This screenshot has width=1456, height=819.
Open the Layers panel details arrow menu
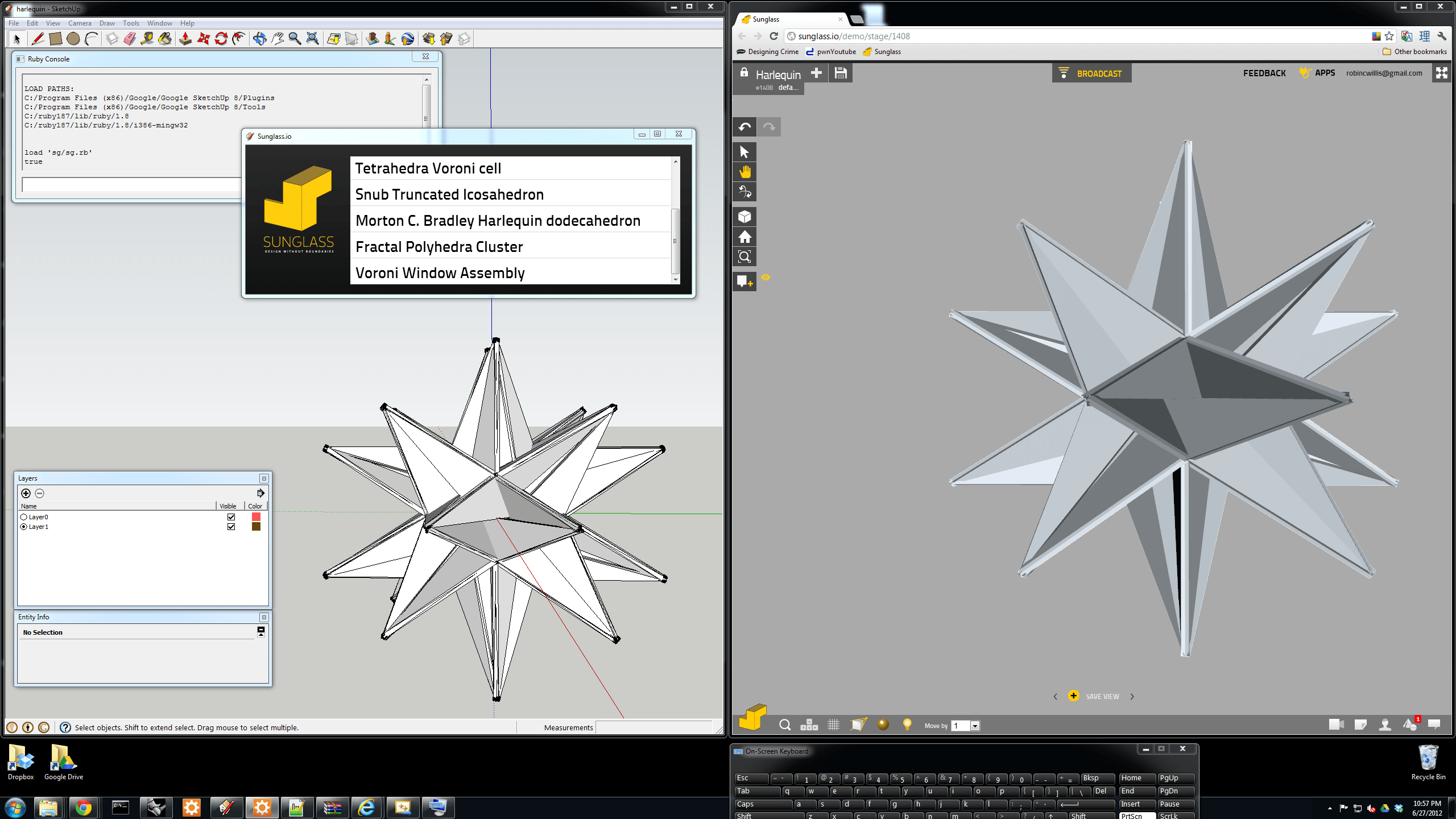(260, 493)
